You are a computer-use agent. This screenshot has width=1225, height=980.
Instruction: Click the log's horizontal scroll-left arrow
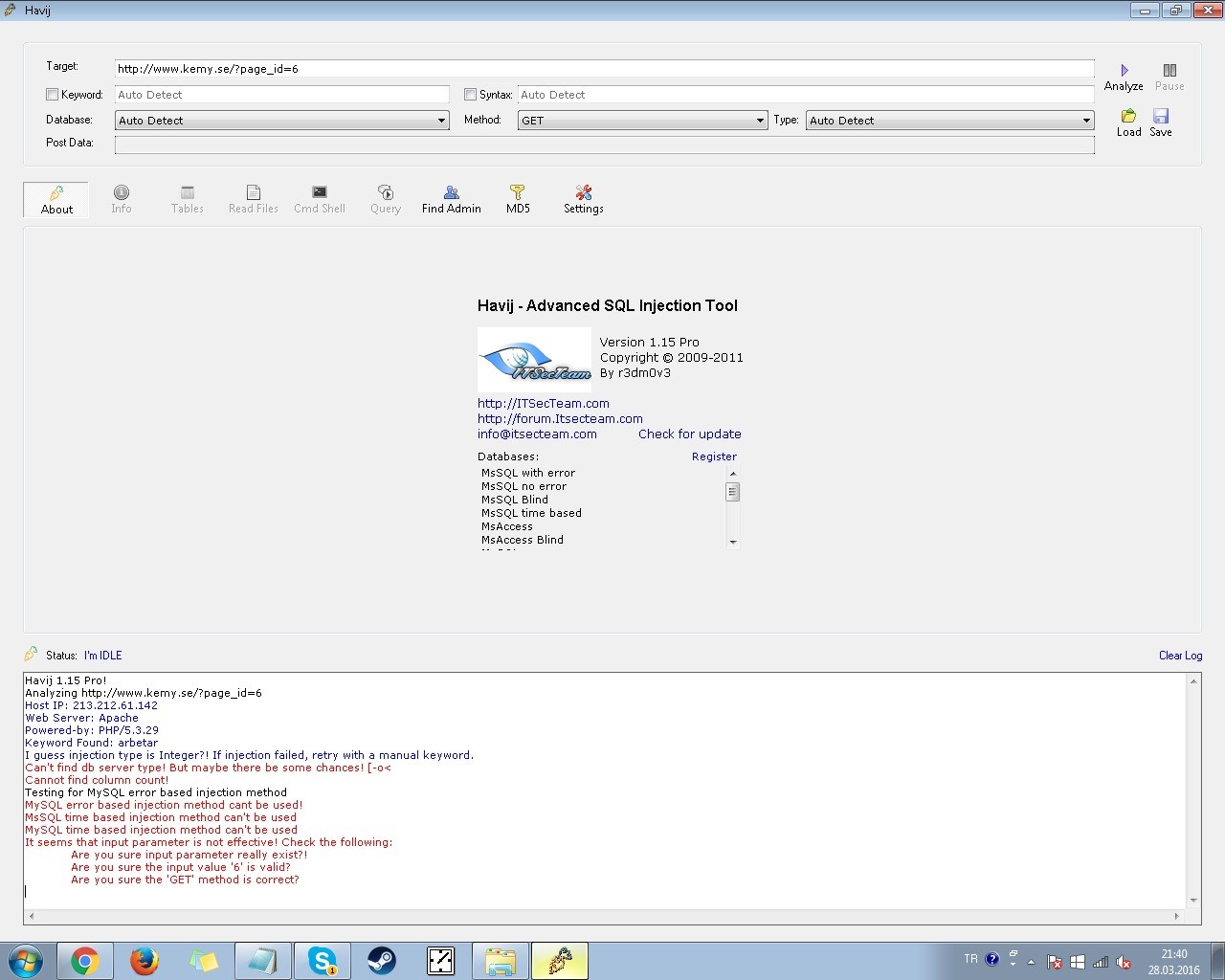(32, 916)
